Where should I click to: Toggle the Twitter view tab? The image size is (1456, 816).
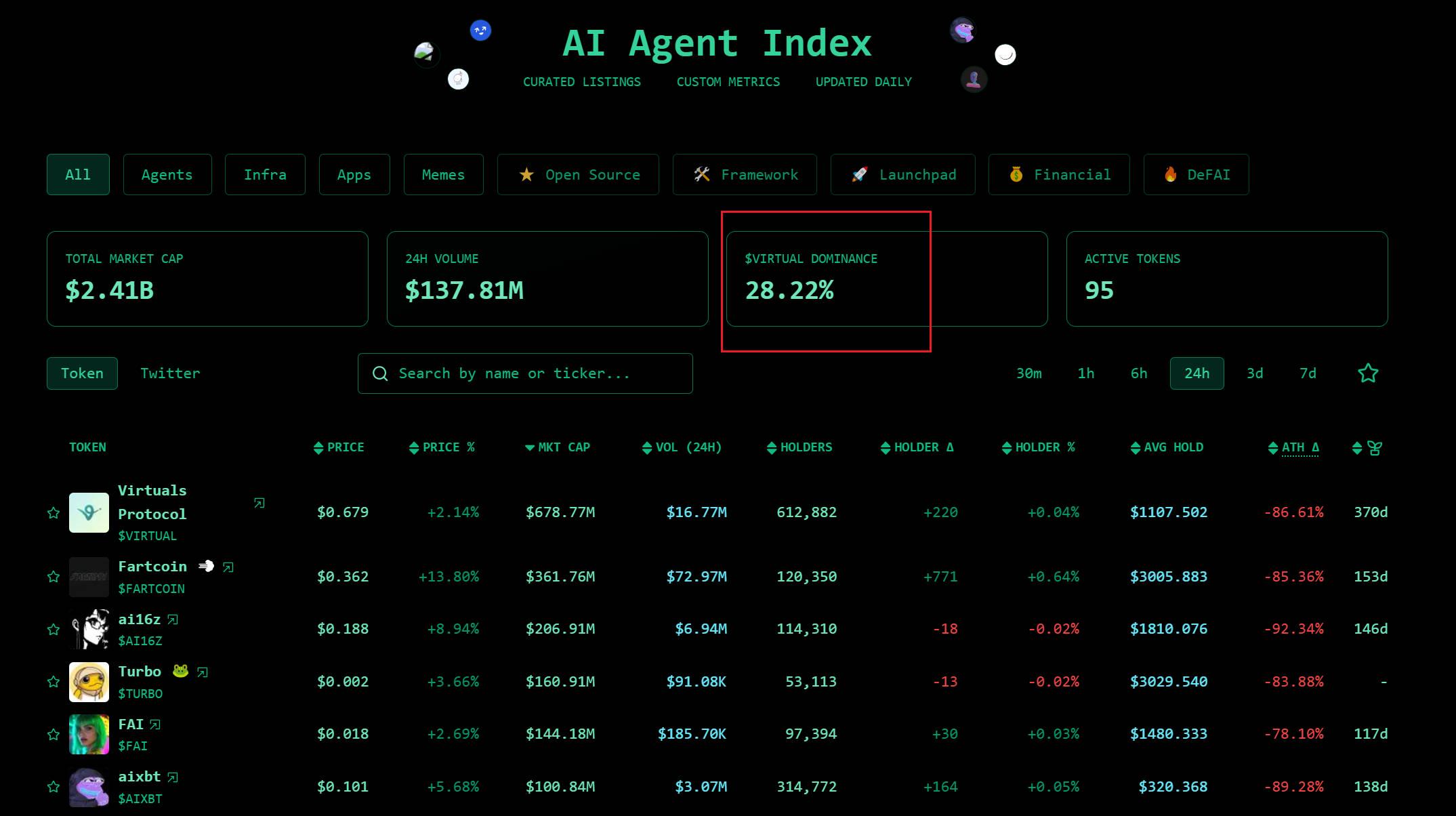(x=170, y=373)
